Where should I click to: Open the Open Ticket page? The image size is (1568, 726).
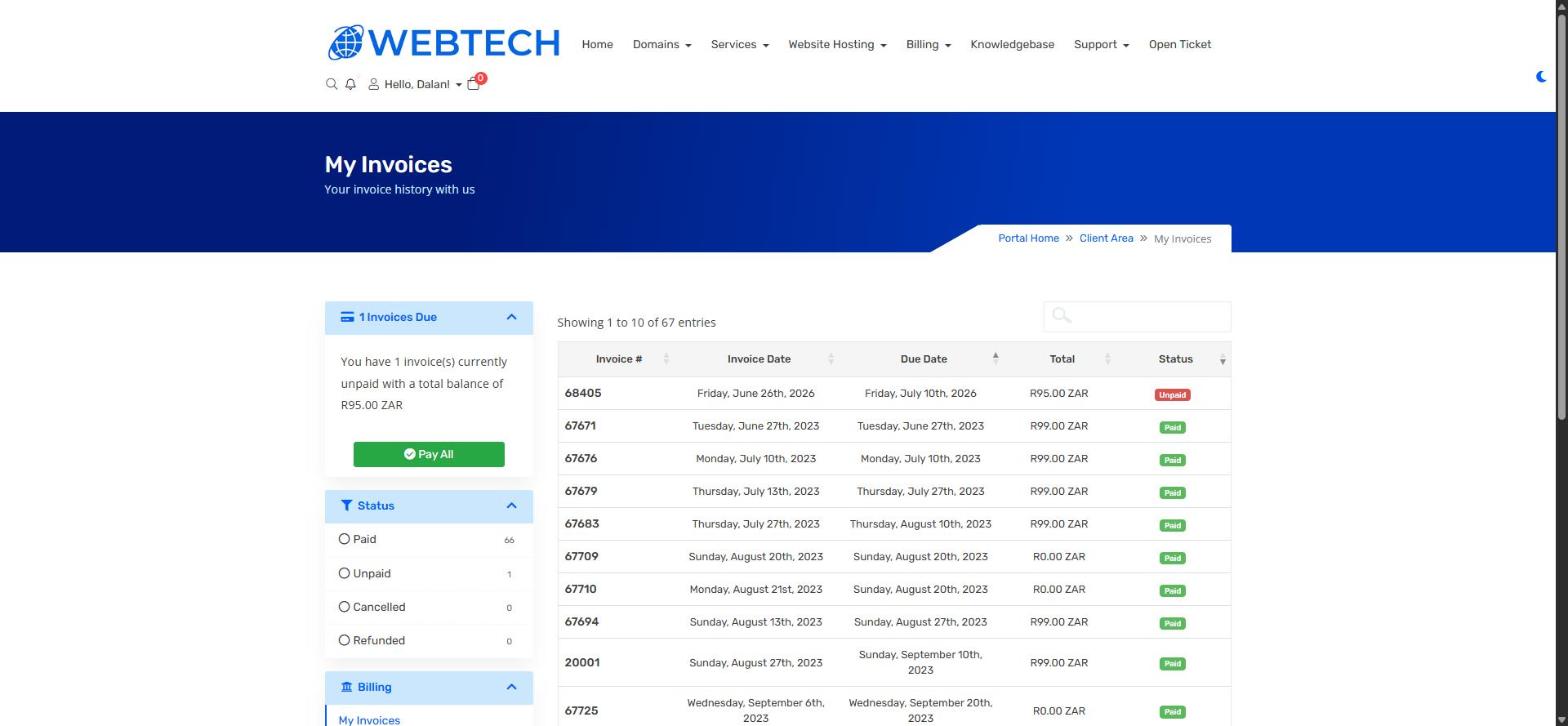click(1180, 44)
